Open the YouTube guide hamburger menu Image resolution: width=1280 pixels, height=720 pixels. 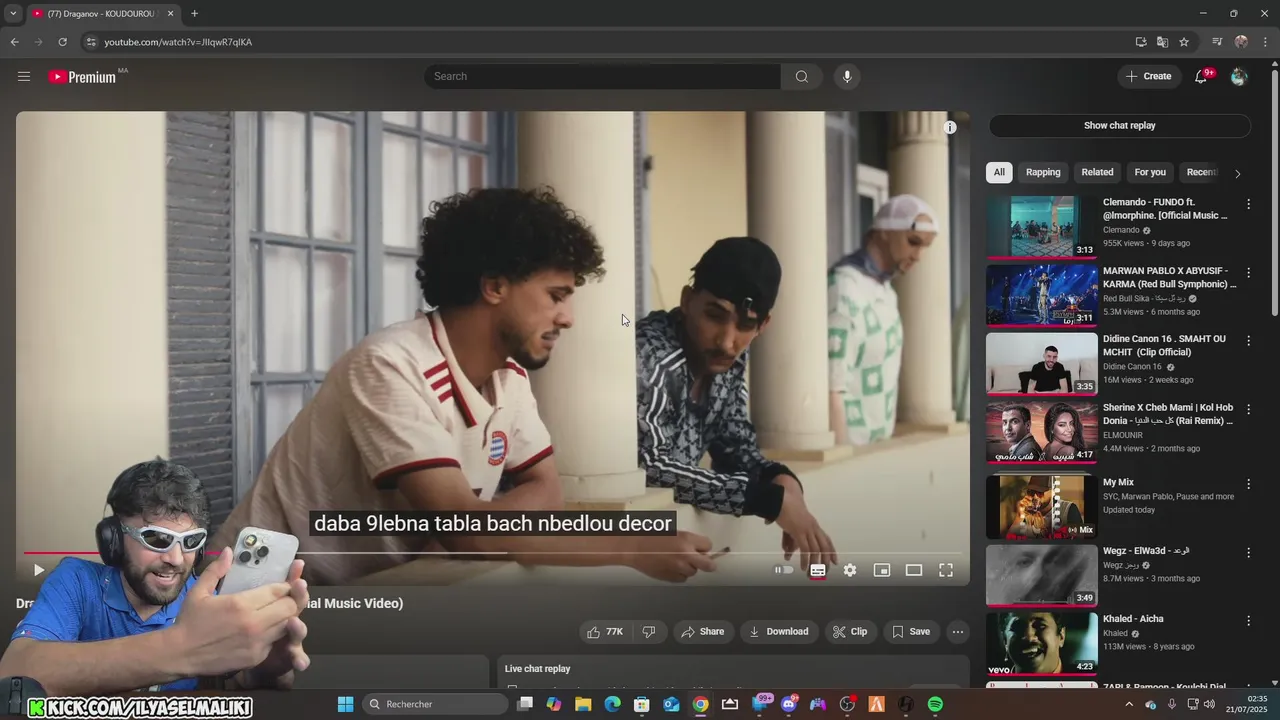[24, 76]
